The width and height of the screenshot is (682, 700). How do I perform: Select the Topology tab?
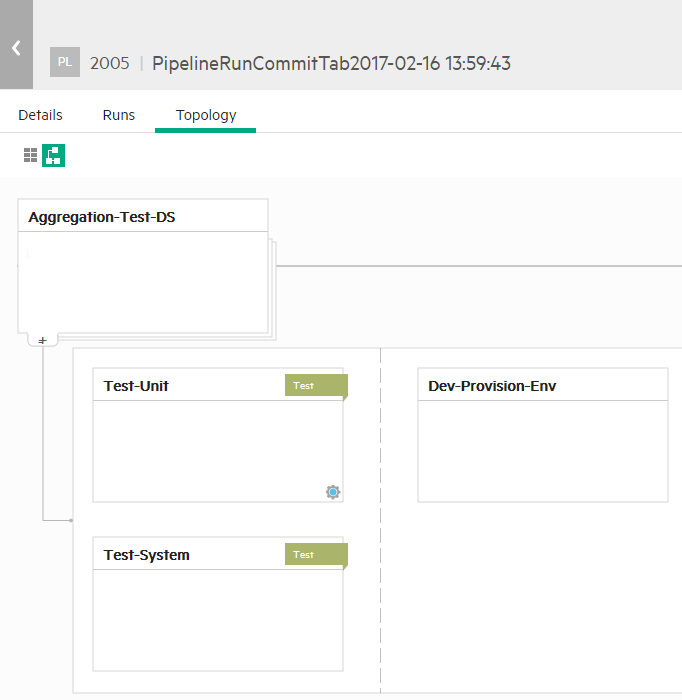(206, 115)
